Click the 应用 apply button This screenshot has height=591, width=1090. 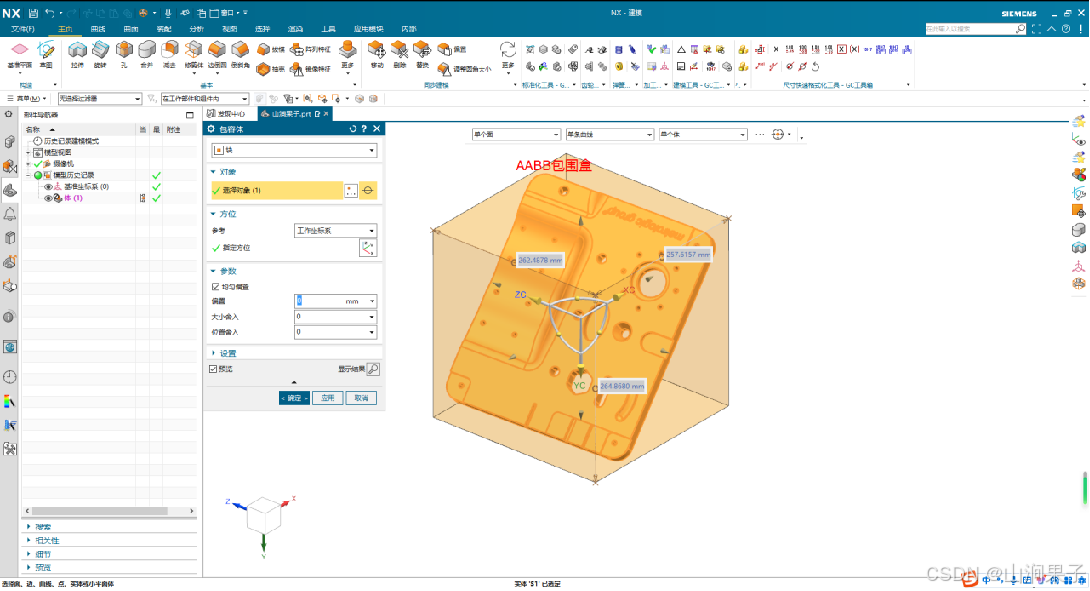pyautogui.click(x=327, y=398)
